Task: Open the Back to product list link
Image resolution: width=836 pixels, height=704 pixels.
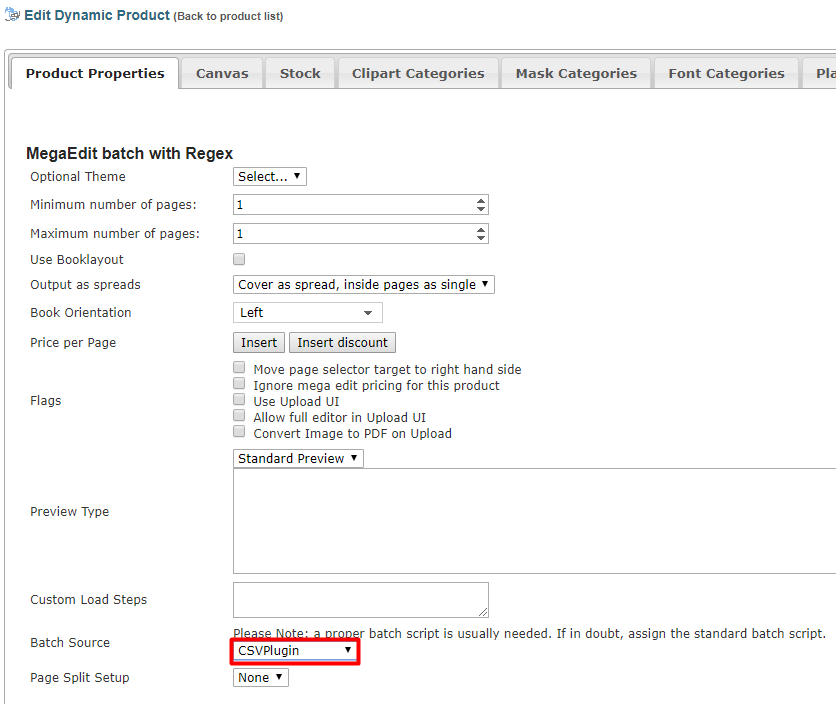Action: [228, 16]
